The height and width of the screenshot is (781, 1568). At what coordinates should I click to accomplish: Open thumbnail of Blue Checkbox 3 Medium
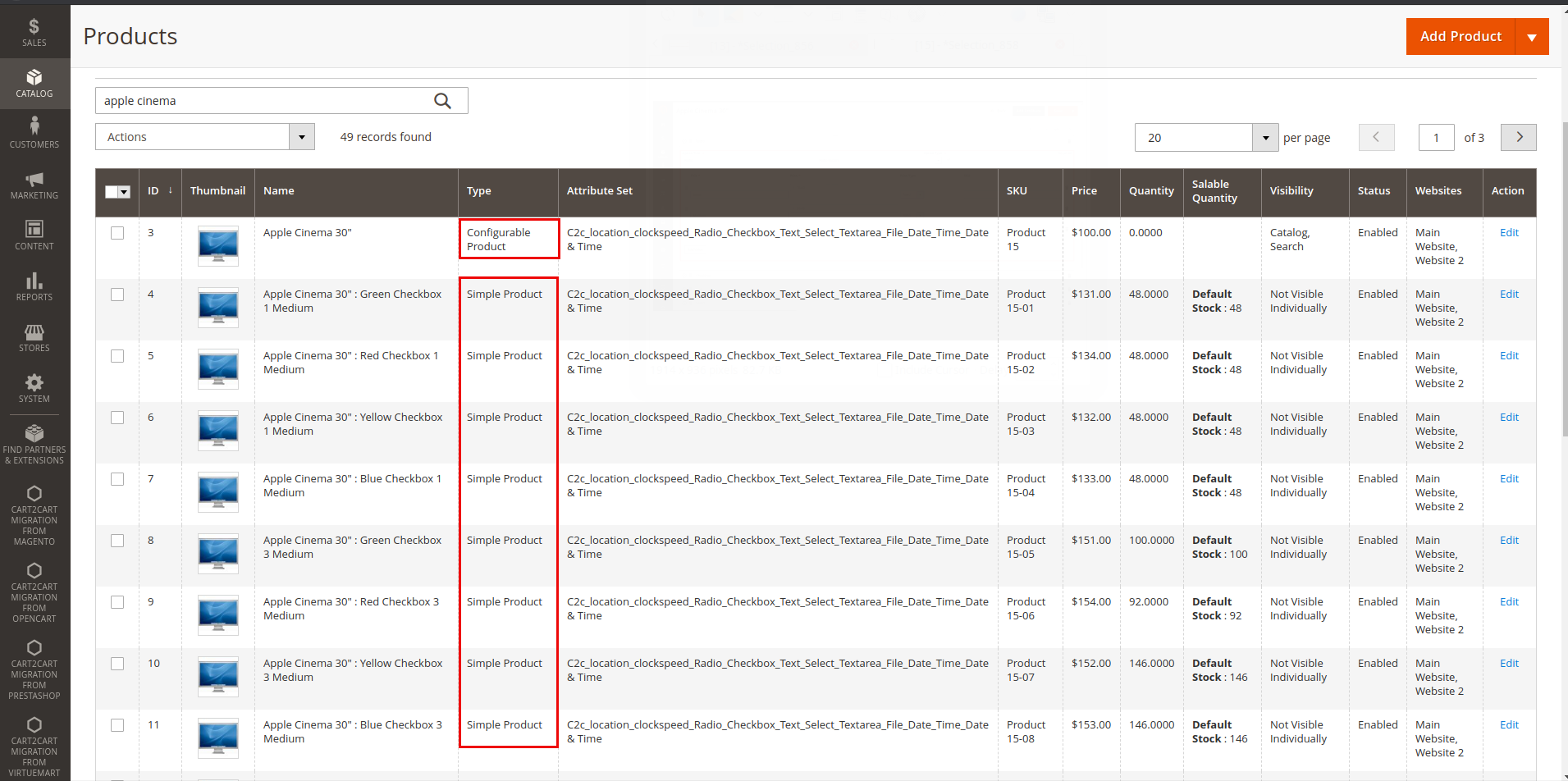pos(218,738)
